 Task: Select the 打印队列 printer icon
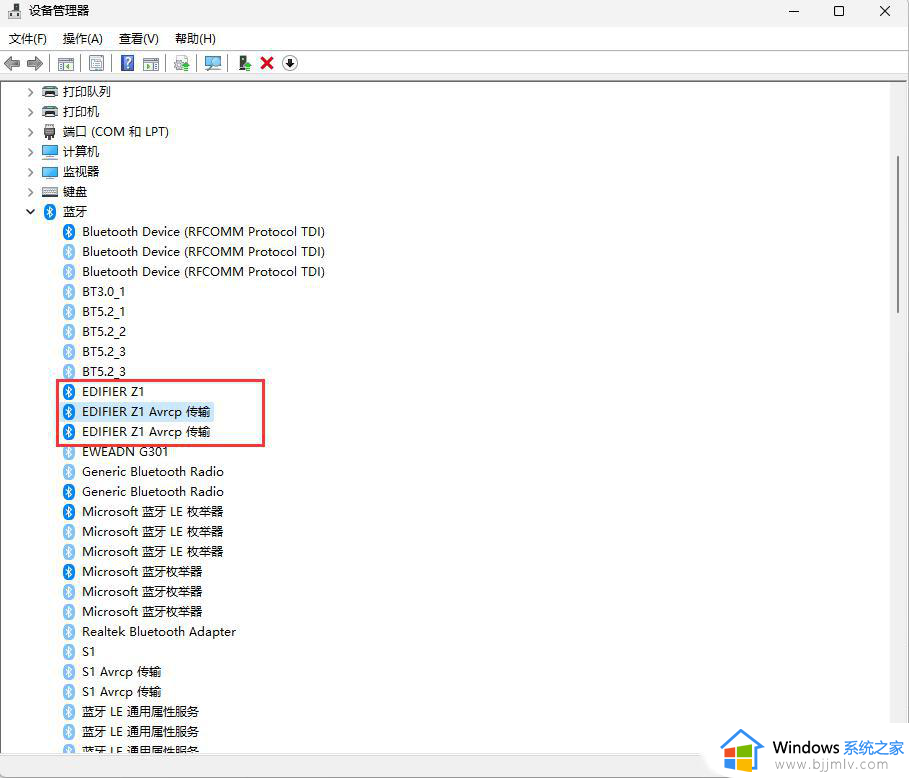[50, 92]
